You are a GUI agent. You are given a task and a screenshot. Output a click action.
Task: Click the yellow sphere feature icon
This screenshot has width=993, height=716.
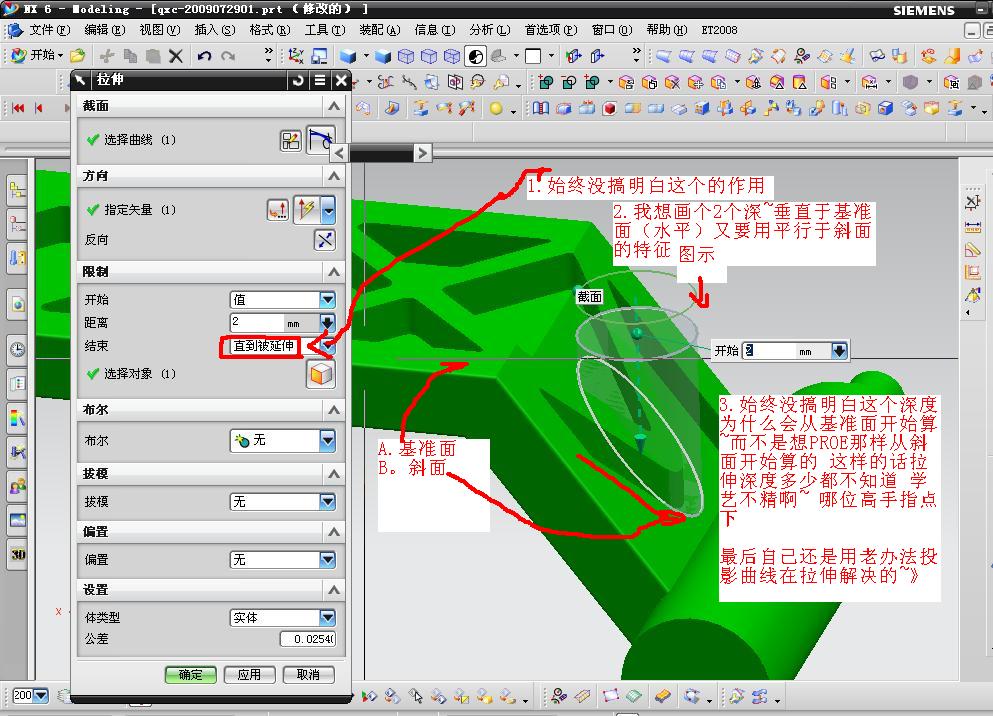point(496,108)
